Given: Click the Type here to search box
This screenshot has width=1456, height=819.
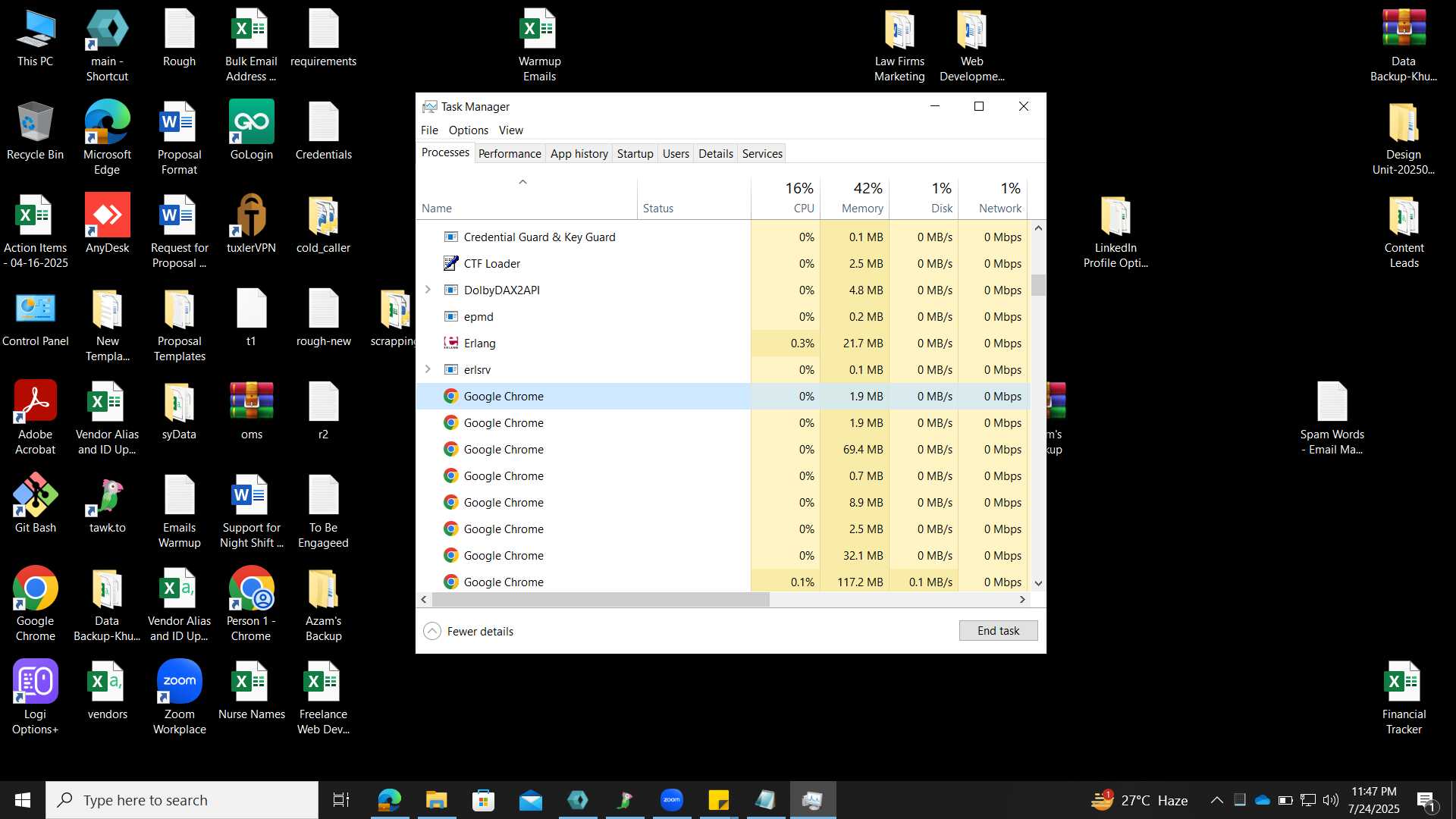Looking at the screenshot, I should 182,800.
